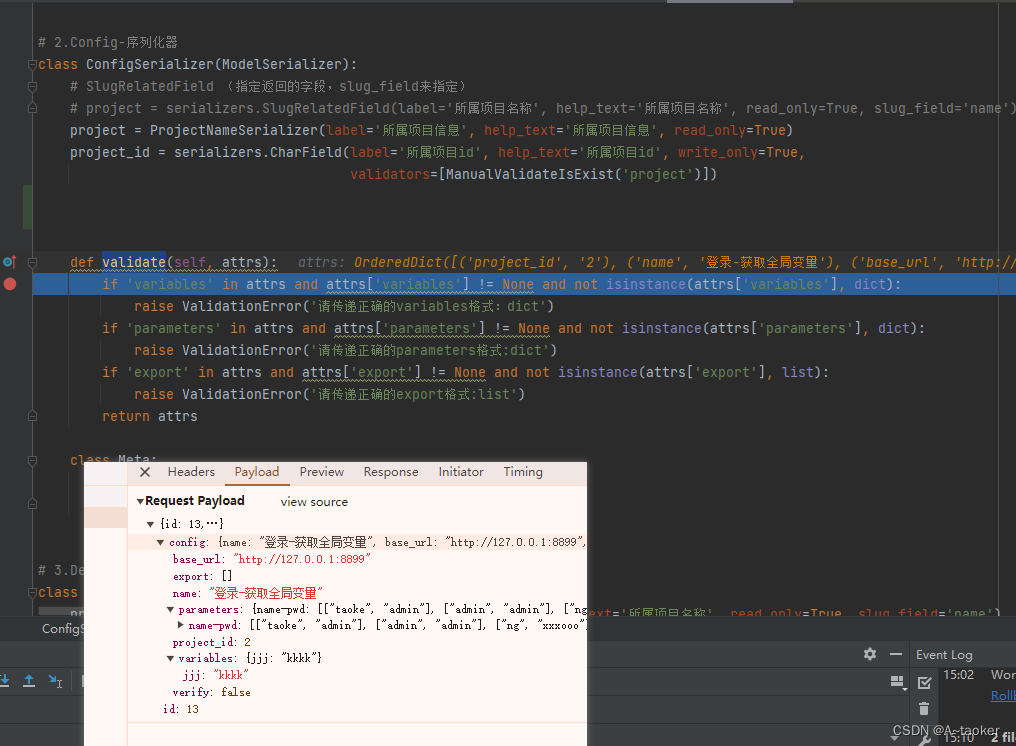This screenshot has height=746, width=1016.
Task: Click the override gutter icon beside def validate
Action: pos(9,262)
